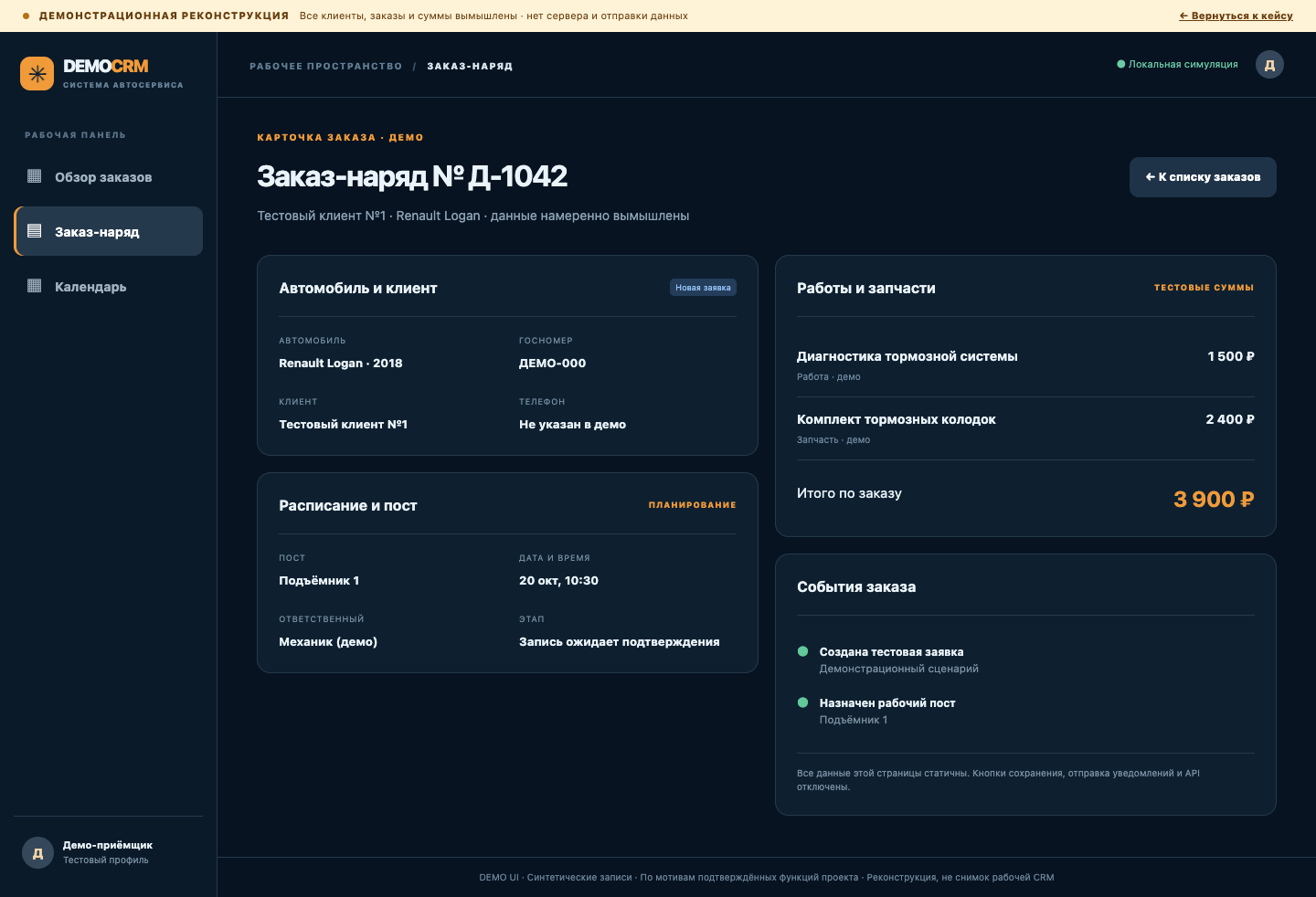Click date value 20 окт, 10:30
This screenshot has width=1316, height=897.
(x=558, y=581)
